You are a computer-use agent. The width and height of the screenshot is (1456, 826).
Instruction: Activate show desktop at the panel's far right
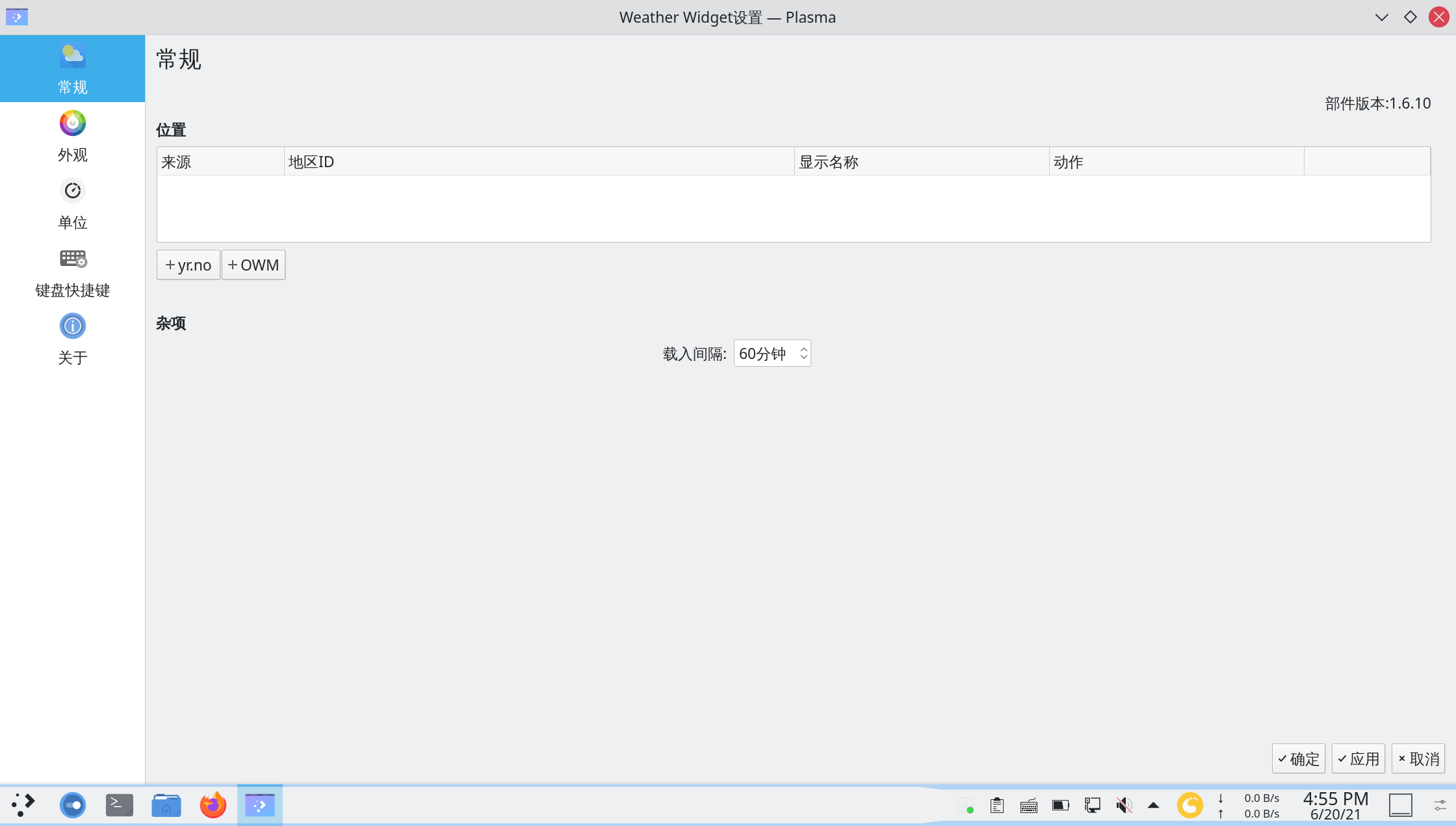pos(1401,805)
